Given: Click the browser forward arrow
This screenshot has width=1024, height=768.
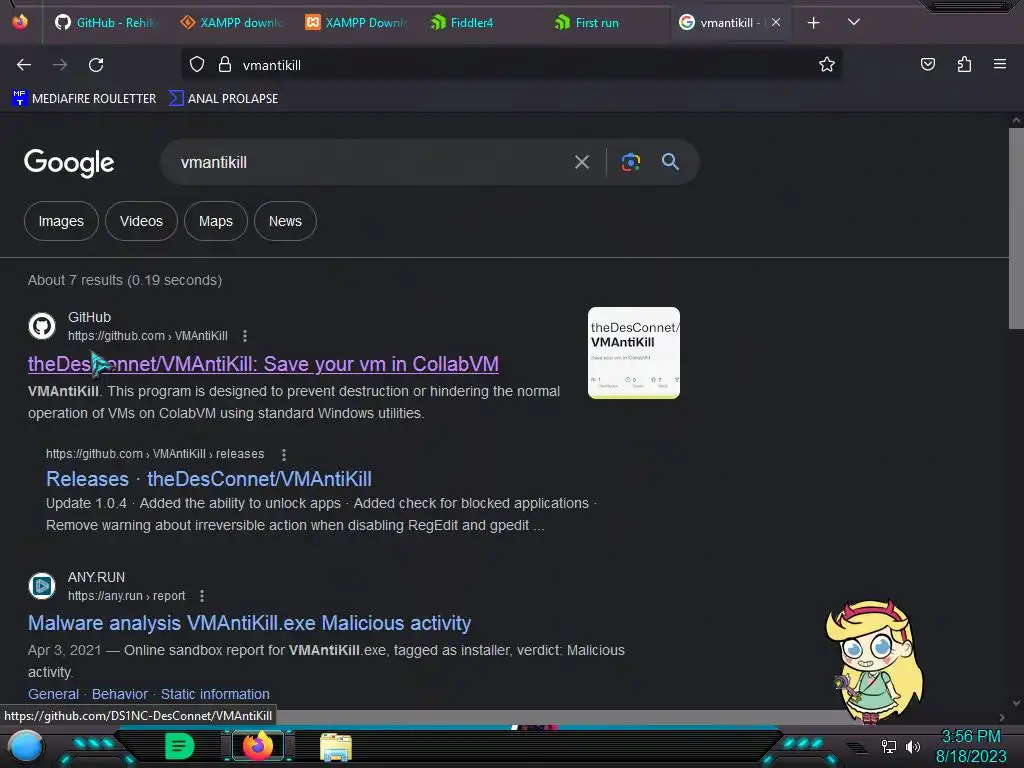Looking at the screenshot, I should pyautogui.click(x=60, y=65).
